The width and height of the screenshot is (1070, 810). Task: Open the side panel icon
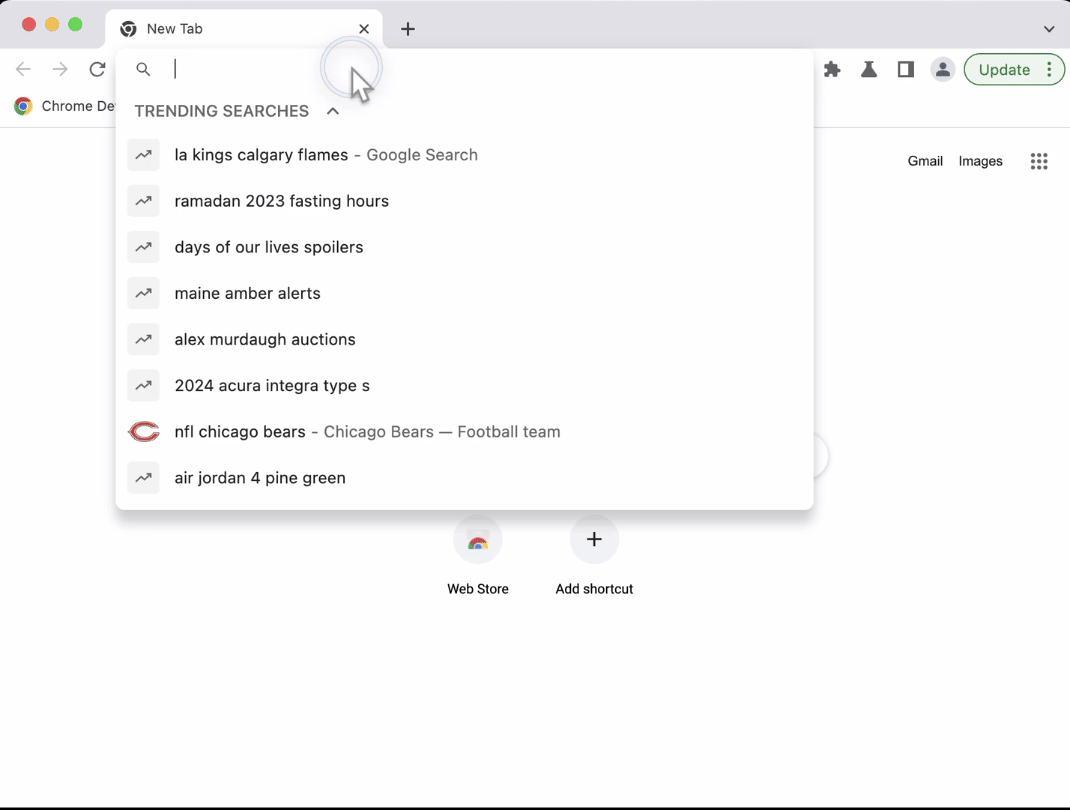(905, 69)
